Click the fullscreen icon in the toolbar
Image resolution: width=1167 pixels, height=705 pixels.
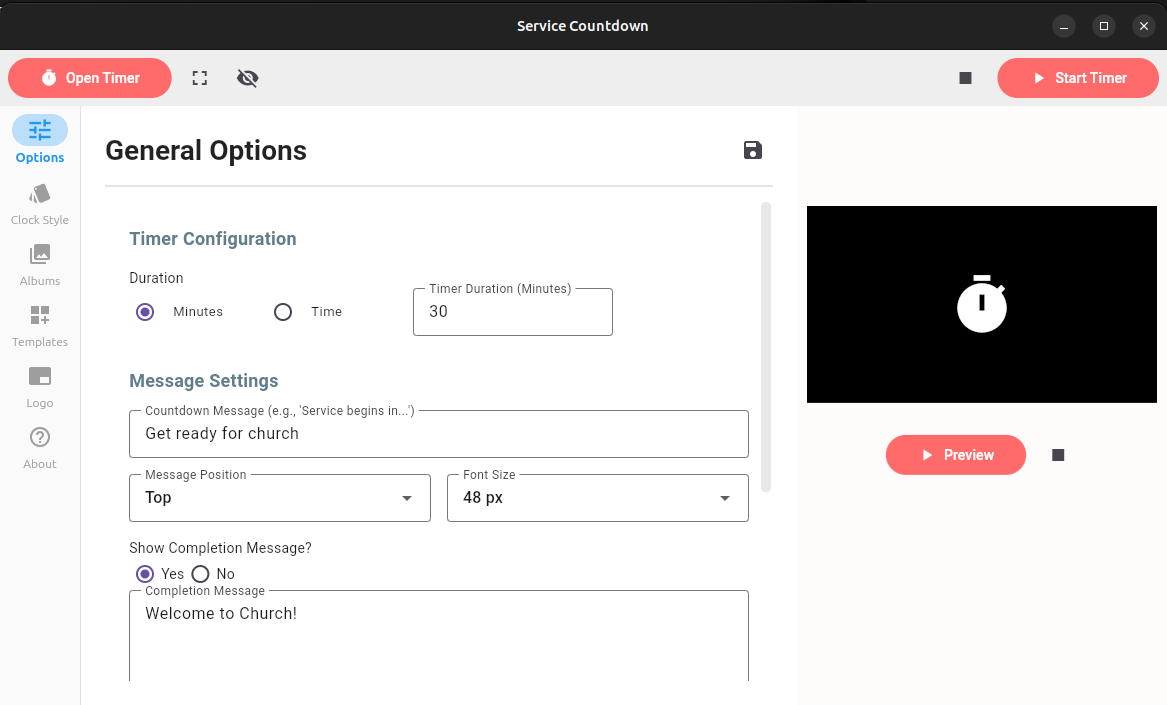tap(200, 78)
